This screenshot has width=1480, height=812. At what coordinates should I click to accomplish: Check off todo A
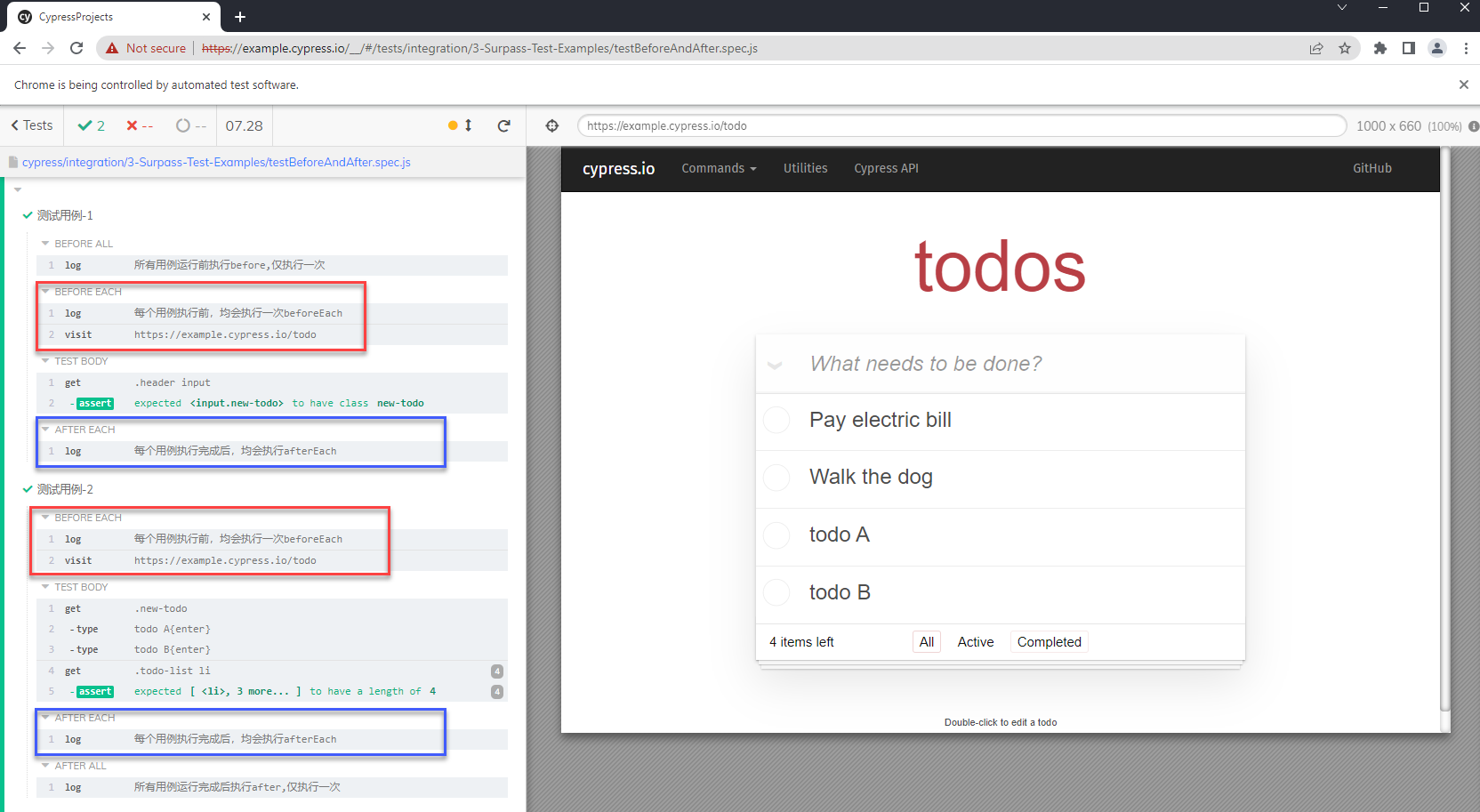coord(776,535)
